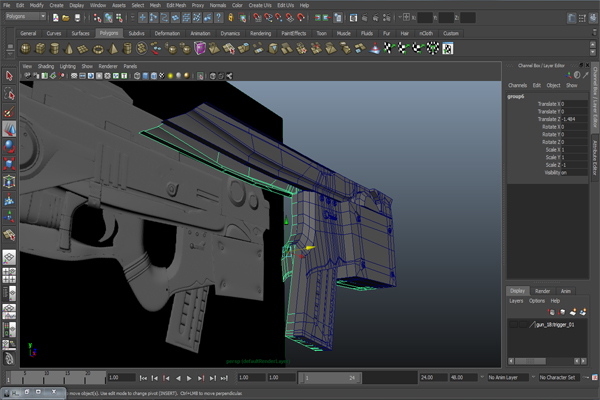This screenshot has height=400, width=600.
Task: Click Object in Channel Box menu
Action: 553,85
